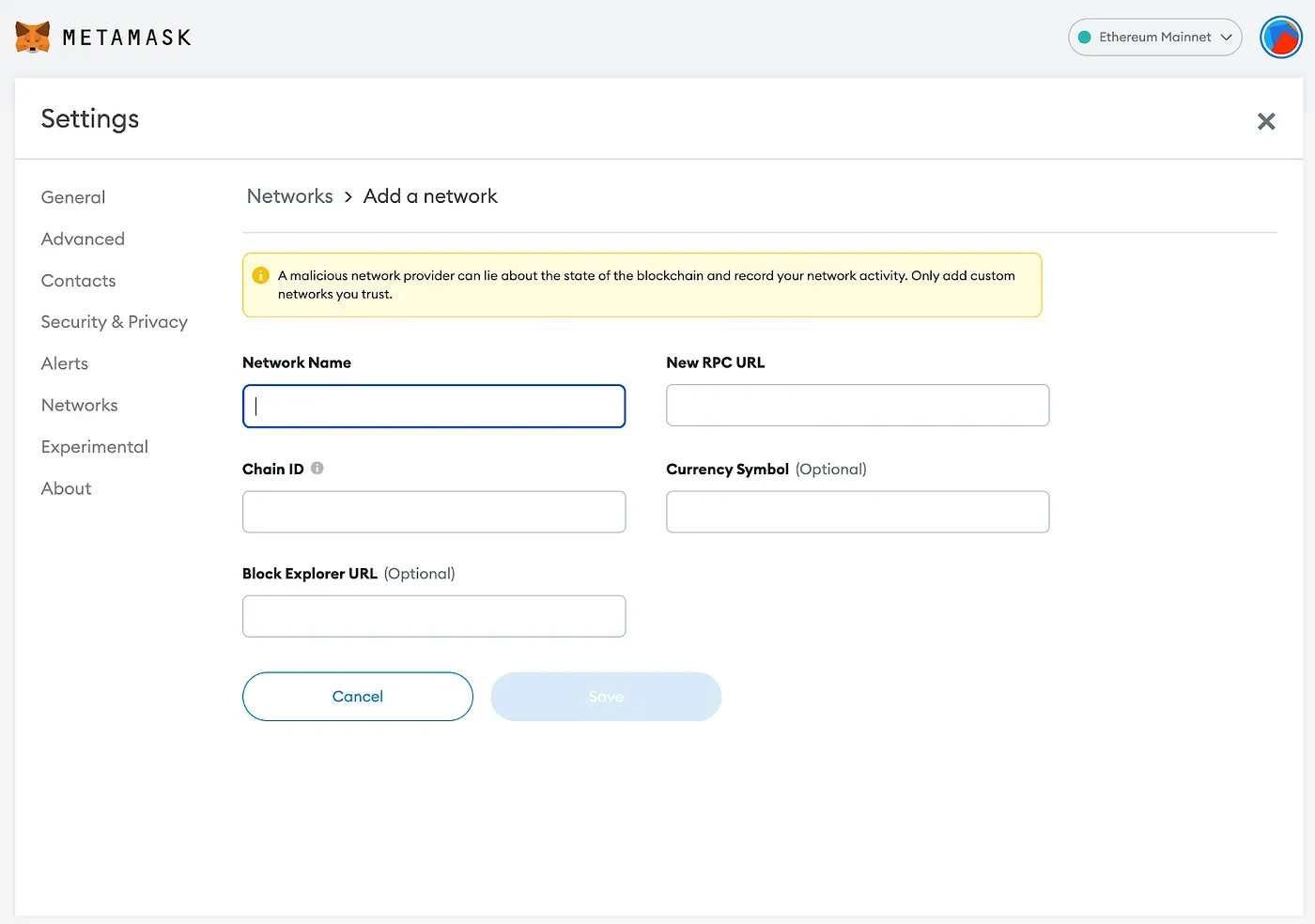Expand the Networks breadcrumb link

click(x=289, y=195)
